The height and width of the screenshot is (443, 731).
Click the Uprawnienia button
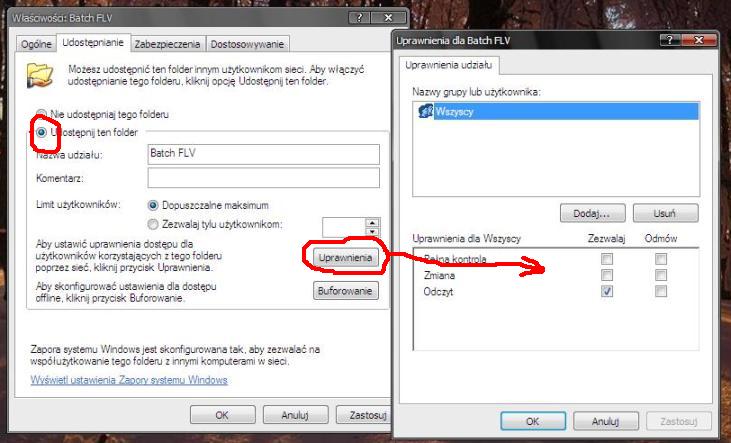(x=345, y=257)
